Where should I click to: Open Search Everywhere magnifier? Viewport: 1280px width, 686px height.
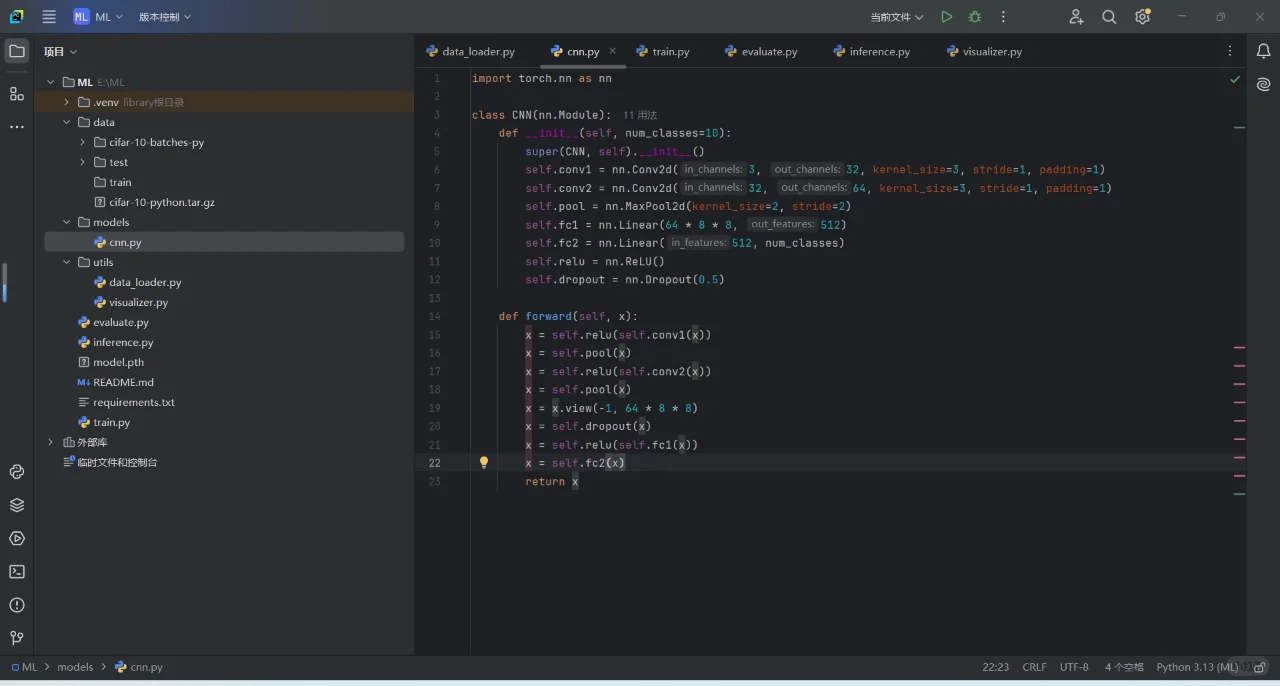[x=1109, y=17]
